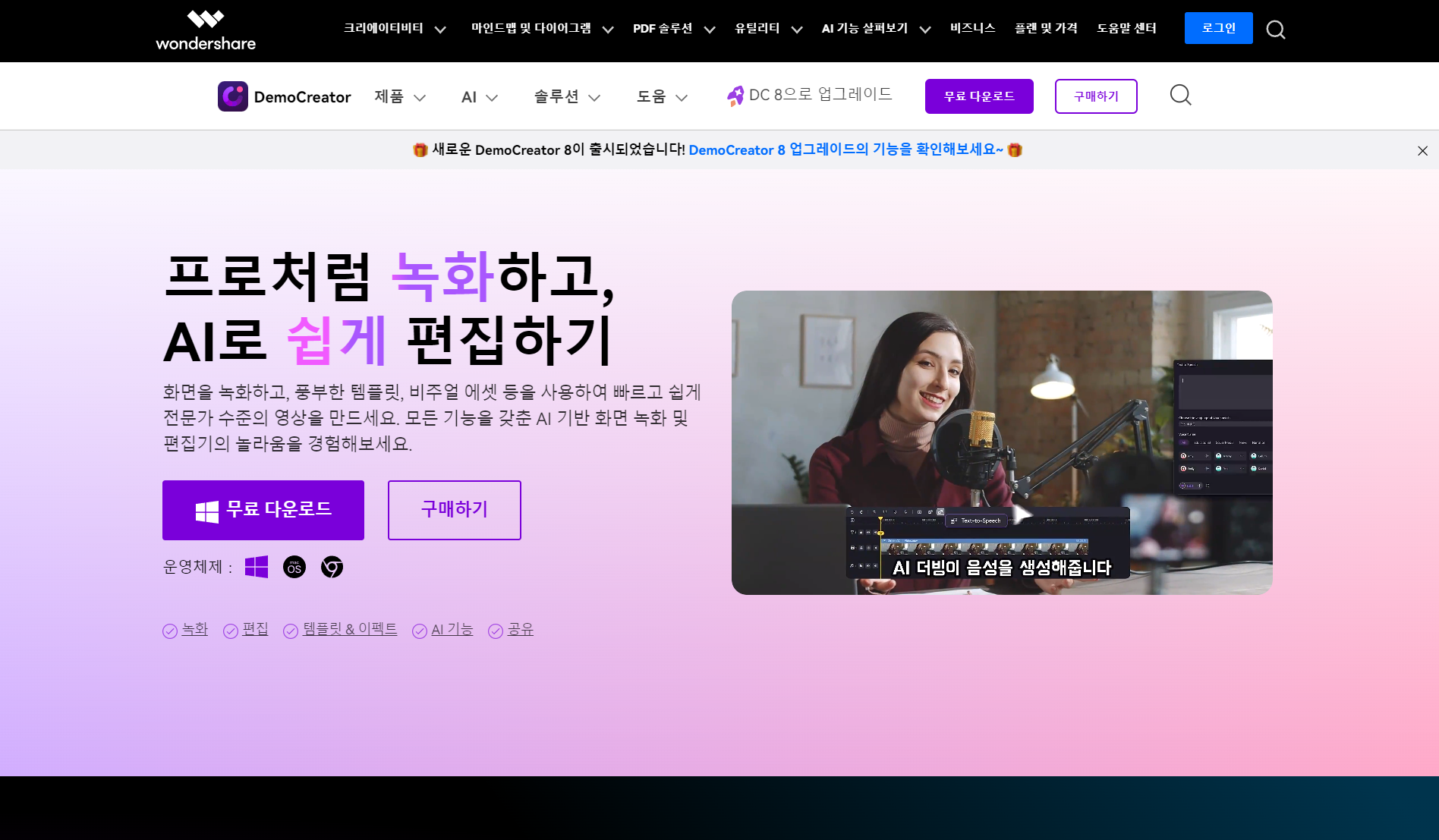The height and width of the screenshot is (840, 1439).
Task: Click the rocket icon beside DC 8 upgrade
Action: click(x=735, y=96)
